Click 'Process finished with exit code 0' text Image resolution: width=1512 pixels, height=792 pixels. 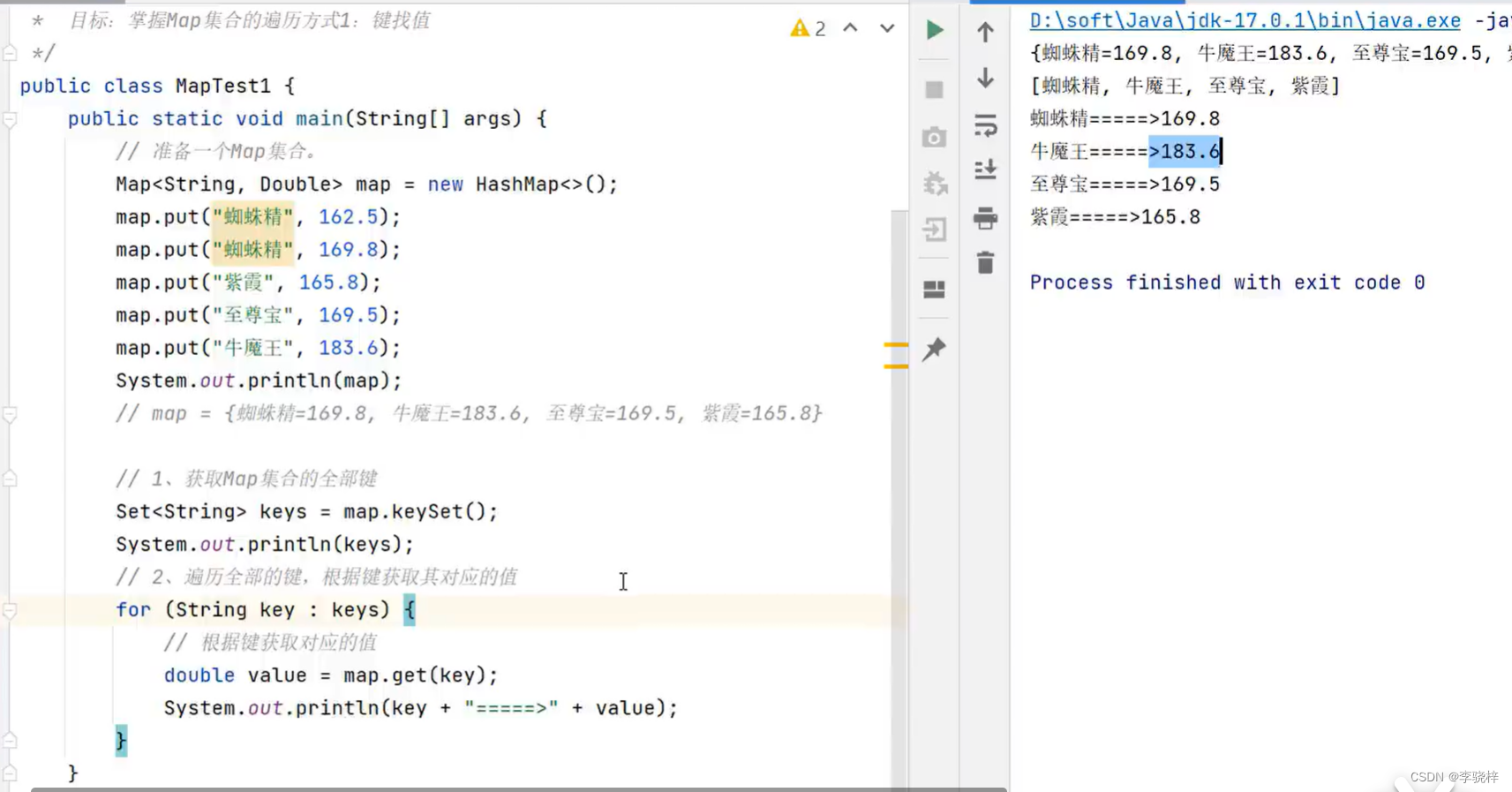pos(1227,282)
